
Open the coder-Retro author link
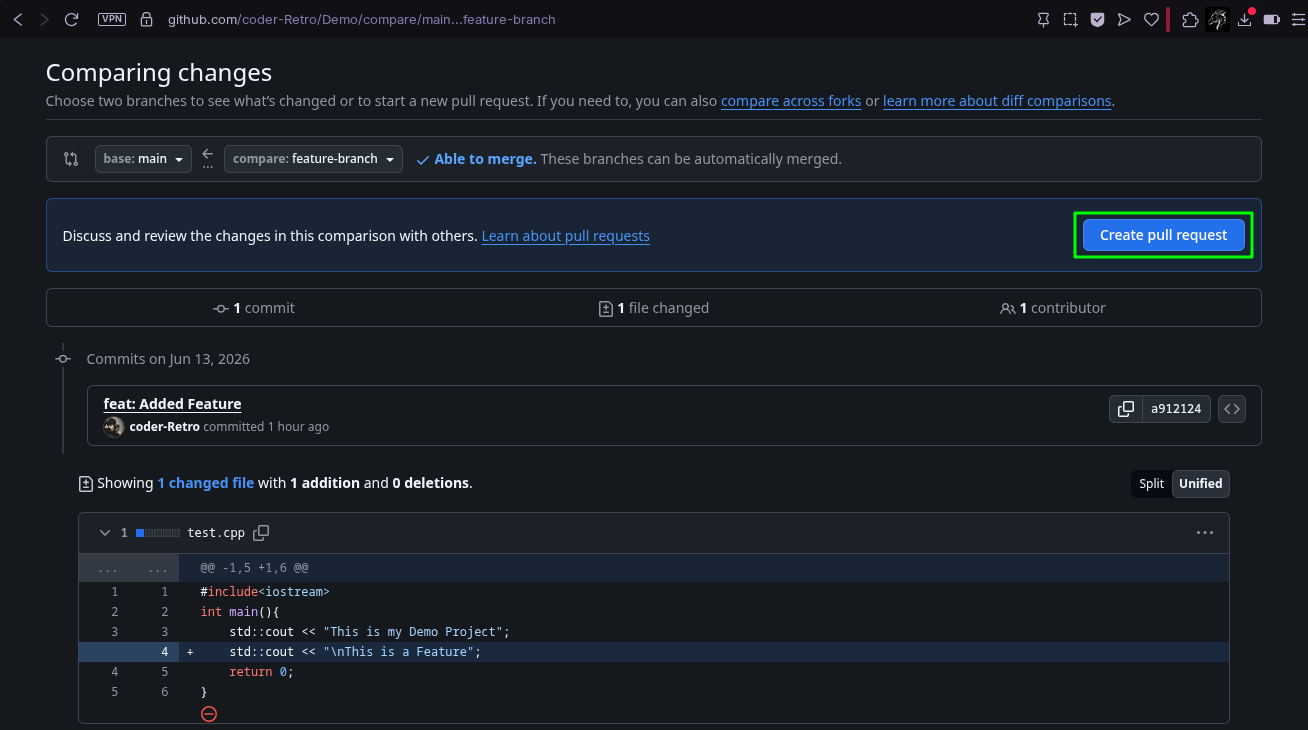[165, 427]
